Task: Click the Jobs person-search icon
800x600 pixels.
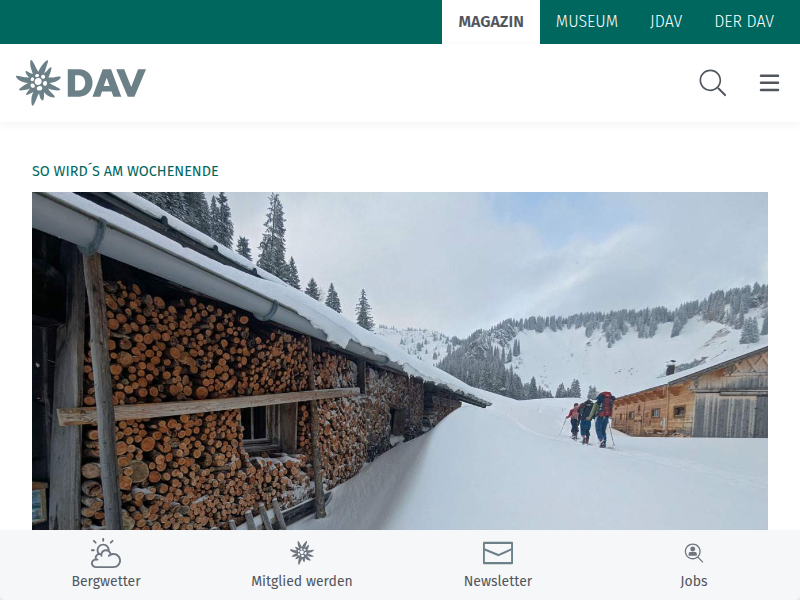Action: click(x=693, y=553)
